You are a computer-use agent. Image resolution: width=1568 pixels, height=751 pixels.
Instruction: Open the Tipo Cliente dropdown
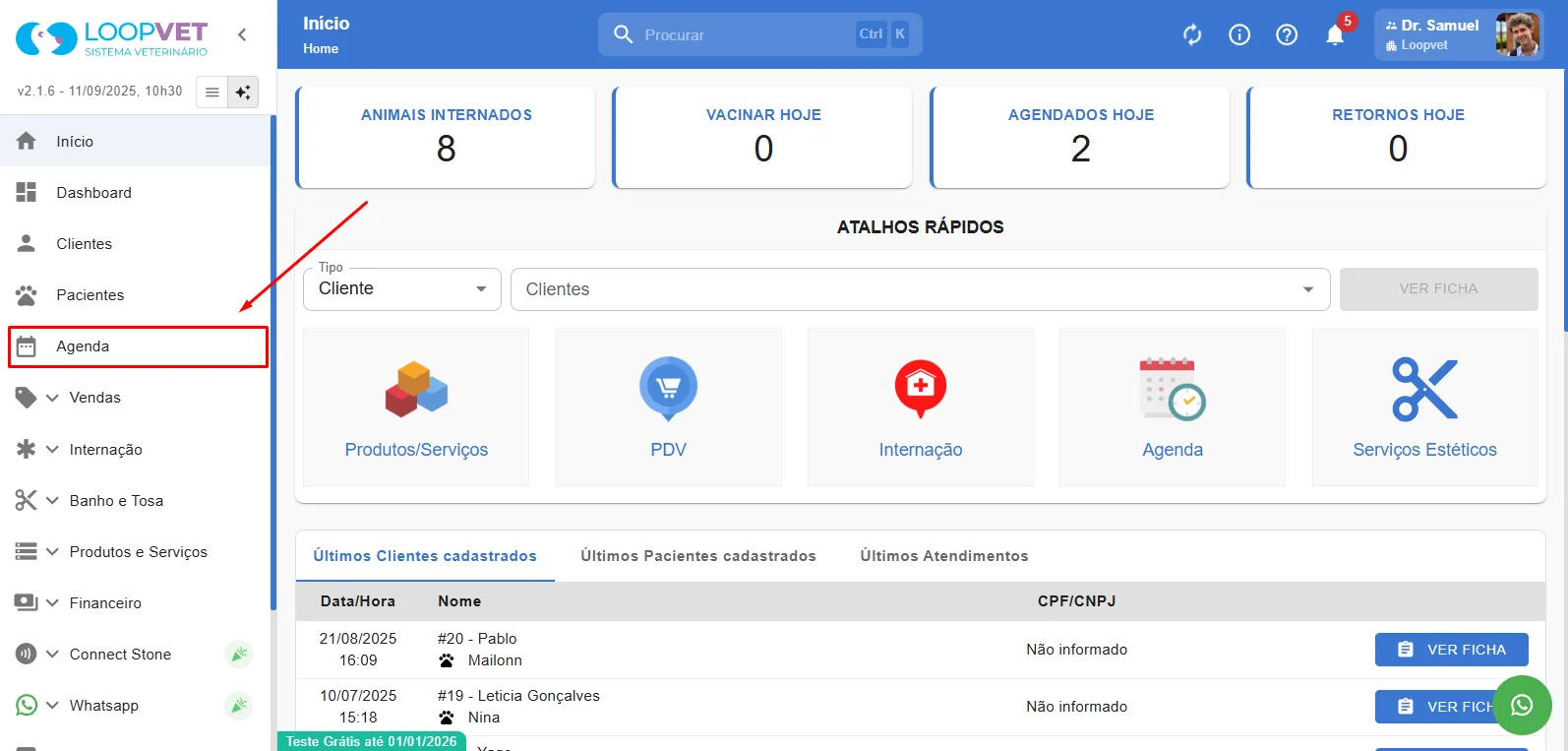tap(402, 289)
